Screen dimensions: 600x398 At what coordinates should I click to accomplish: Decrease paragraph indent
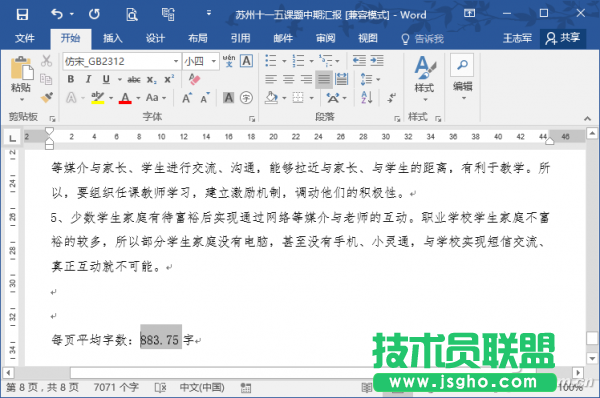359,60
